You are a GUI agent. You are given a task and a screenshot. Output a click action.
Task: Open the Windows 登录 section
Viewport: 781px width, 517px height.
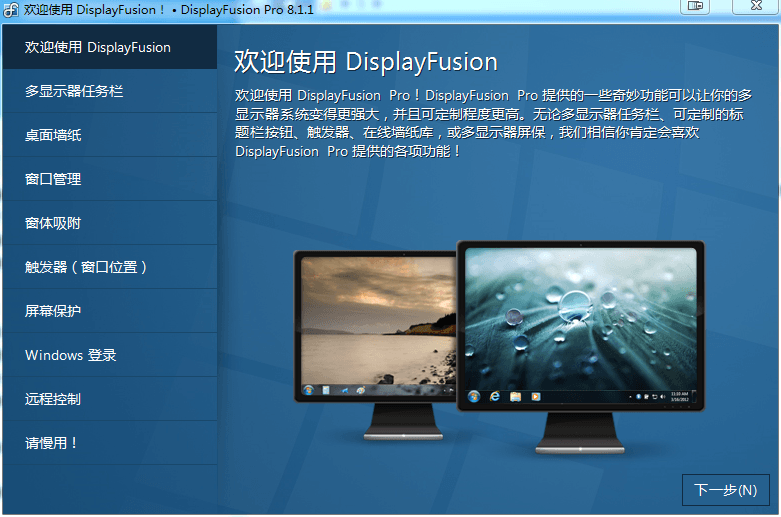tap(109, 355)
